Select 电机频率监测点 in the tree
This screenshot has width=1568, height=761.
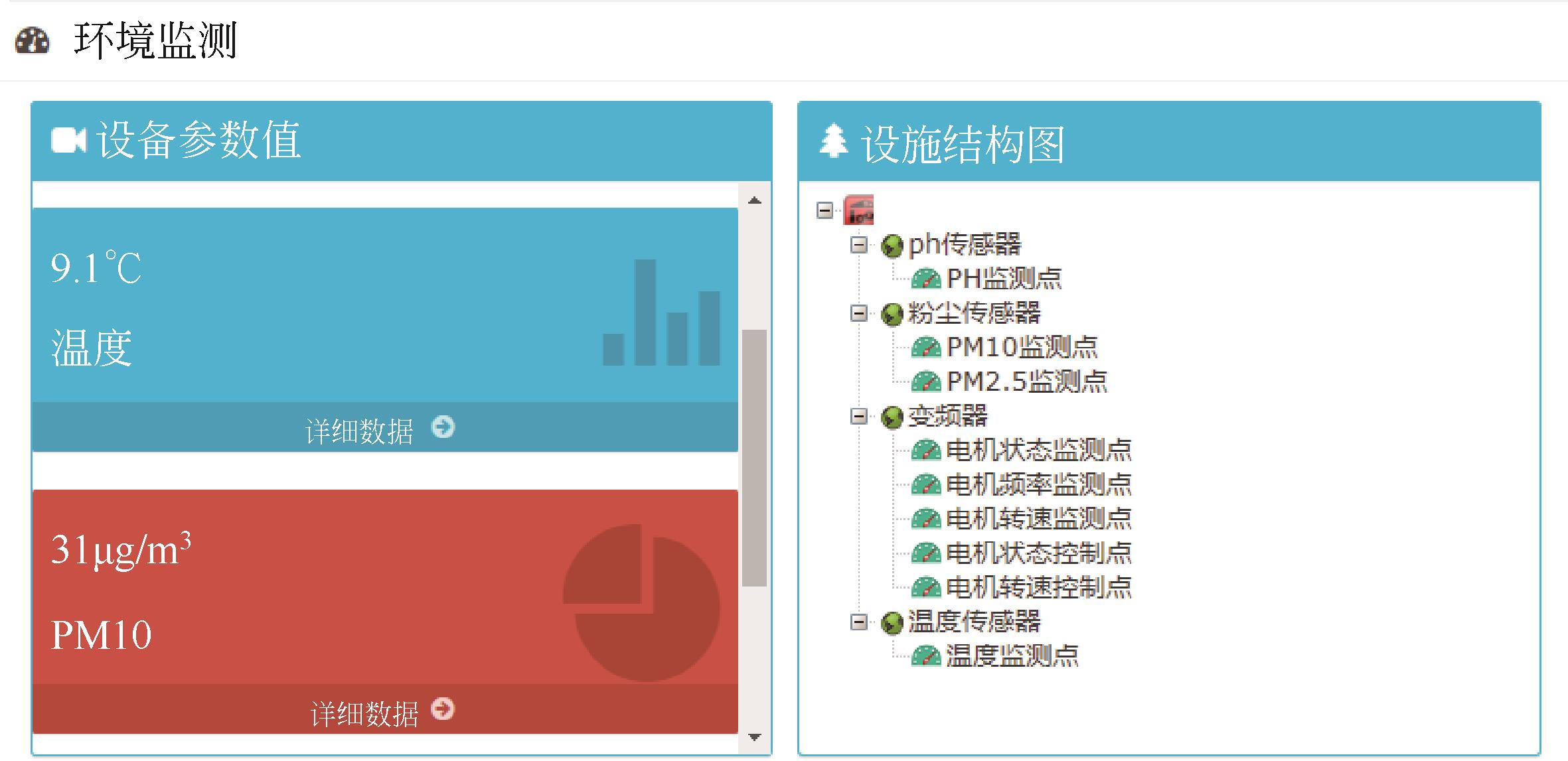pos(1038,484)
